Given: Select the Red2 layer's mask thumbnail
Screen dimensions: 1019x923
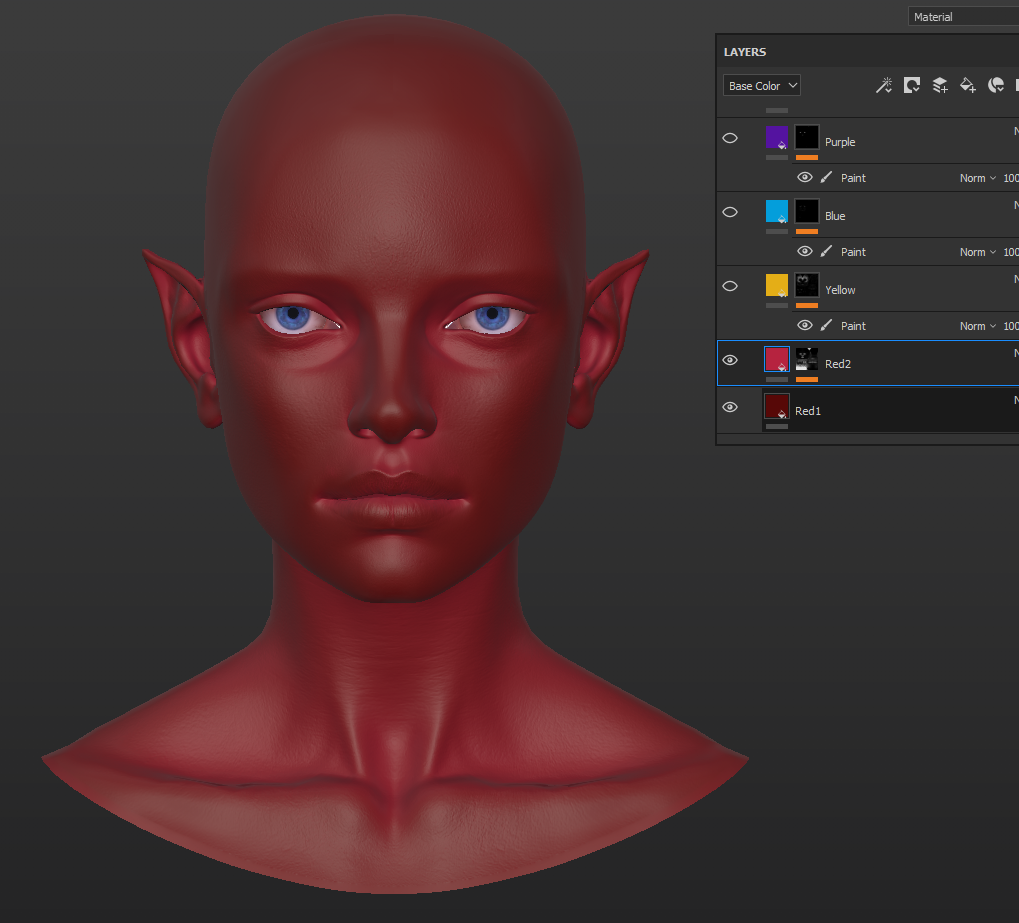Looking at the screenshot, I should point(807,359).
